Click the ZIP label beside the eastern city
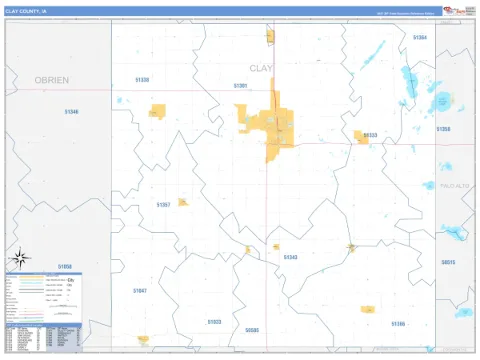This screenshot has width=480, height=360. click(x=370, y=135)
